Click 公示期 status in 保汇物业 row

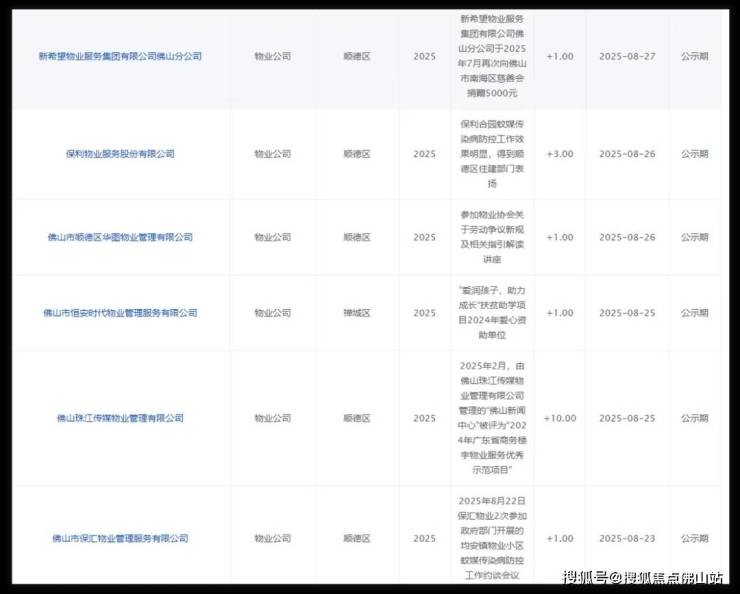point(695,538)
